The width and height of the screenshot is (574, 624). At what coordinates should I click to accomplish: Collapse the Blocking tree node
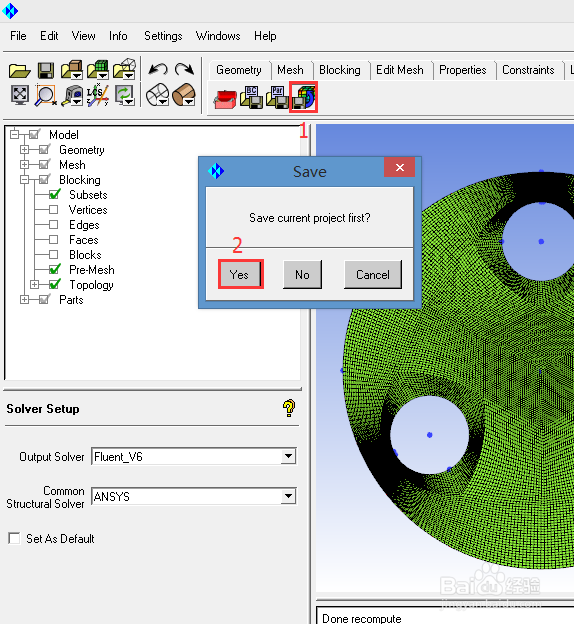tap(25, 180)
